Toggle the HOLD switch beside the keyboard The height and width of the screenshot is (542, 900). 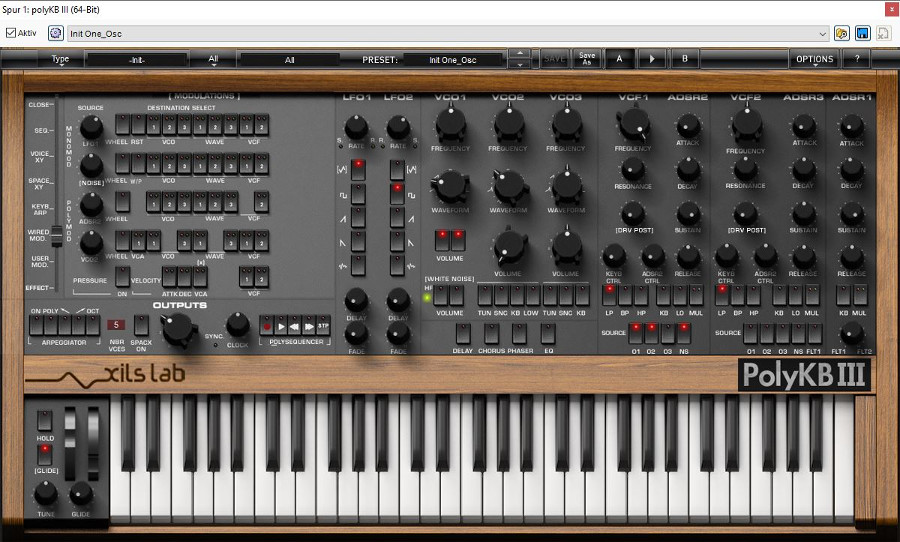(x=45, y=421)
